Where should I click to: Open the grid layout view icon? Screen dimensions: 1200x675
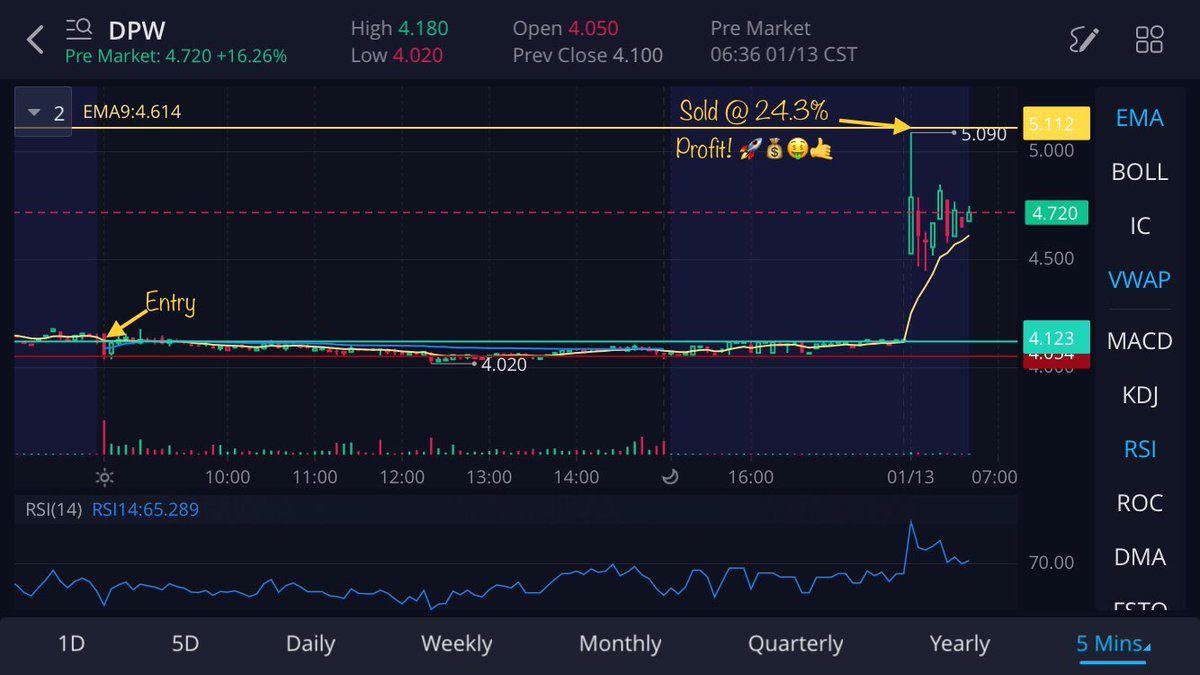pos(1149,40)
